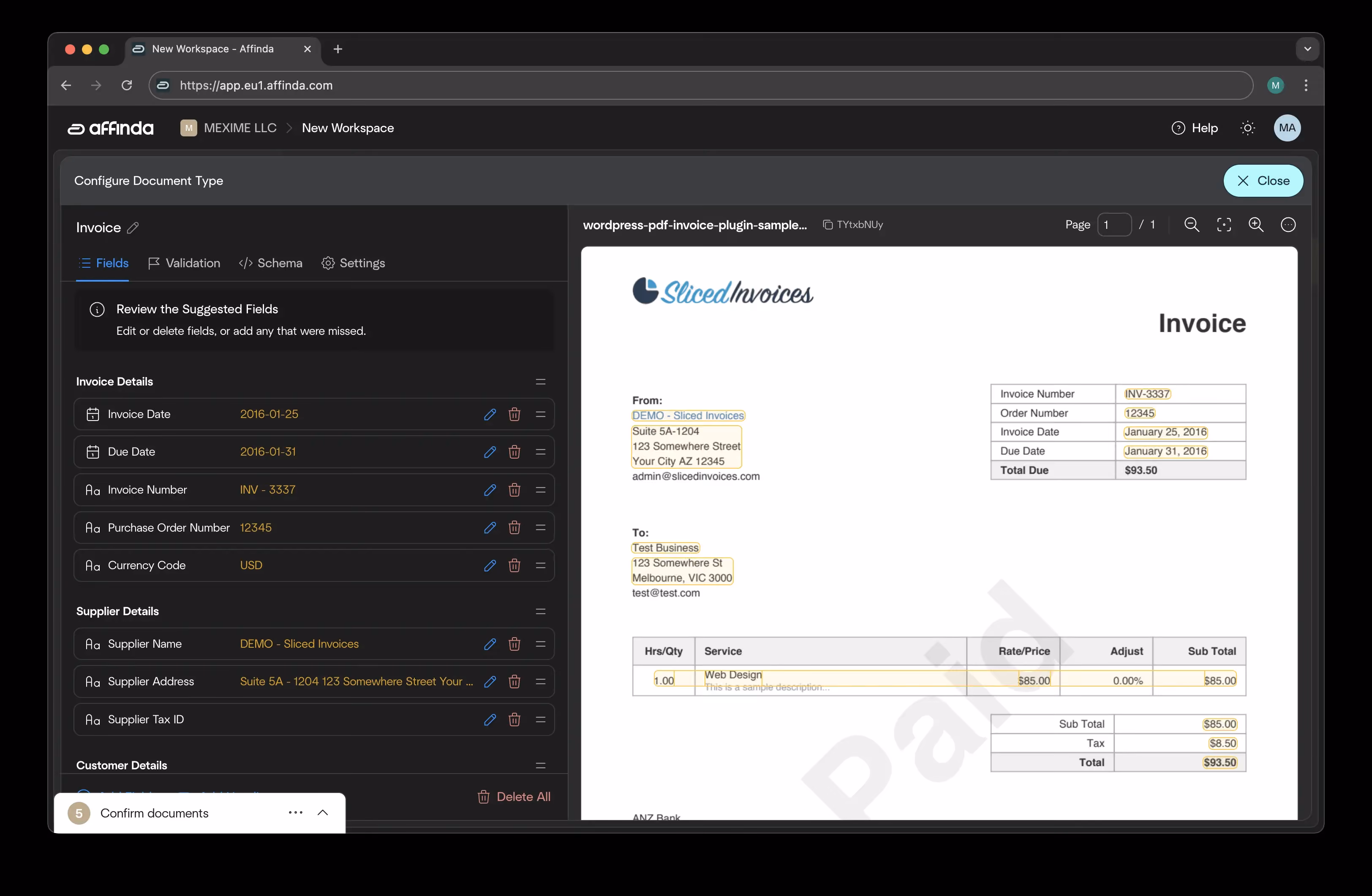1372x896 pixels.
Task: Open New Workspace breadcrumb
Action: (x=348, y=128)
